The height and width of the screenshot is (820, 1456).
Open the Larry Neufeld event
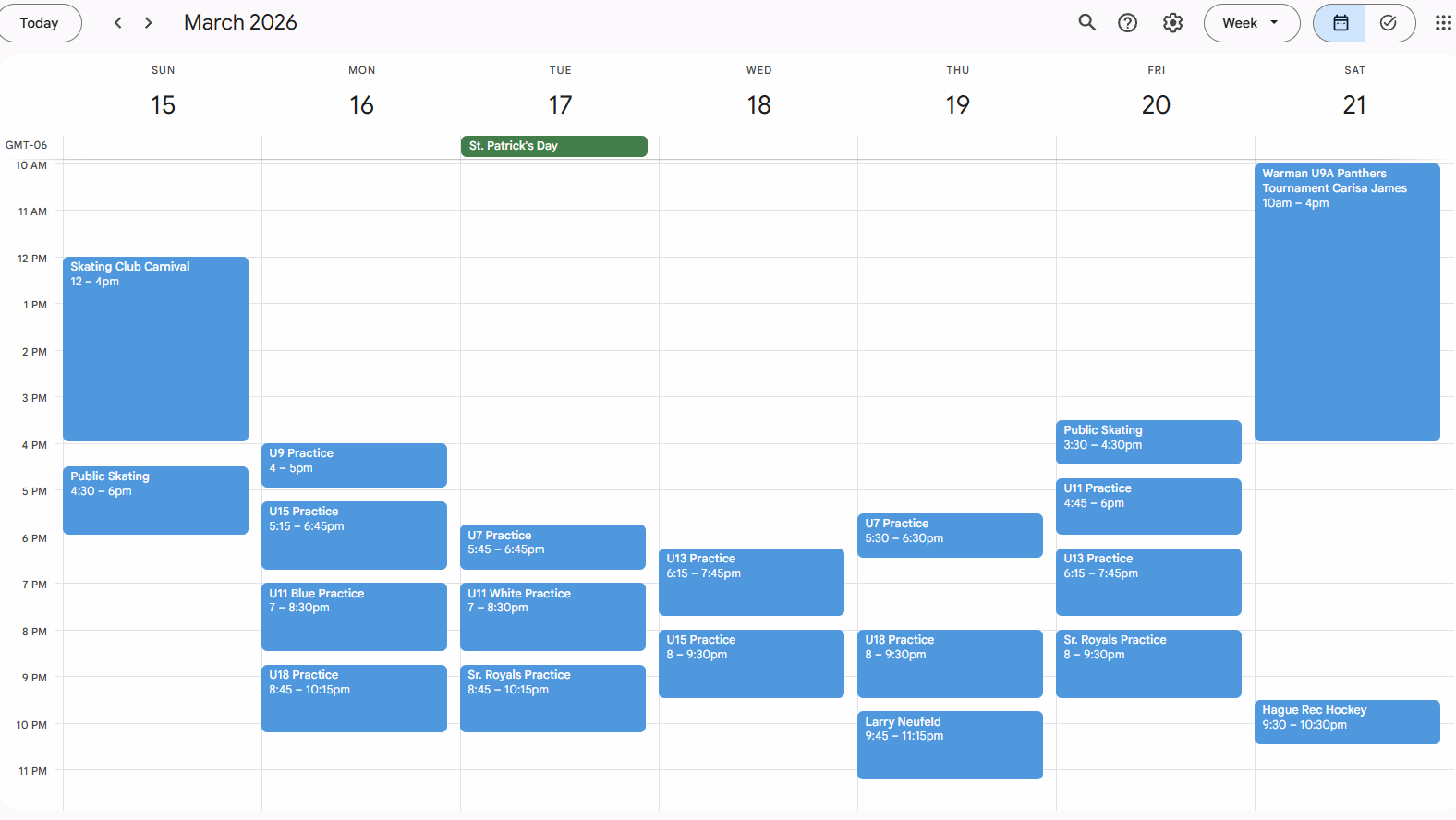(x=949, y=744)
